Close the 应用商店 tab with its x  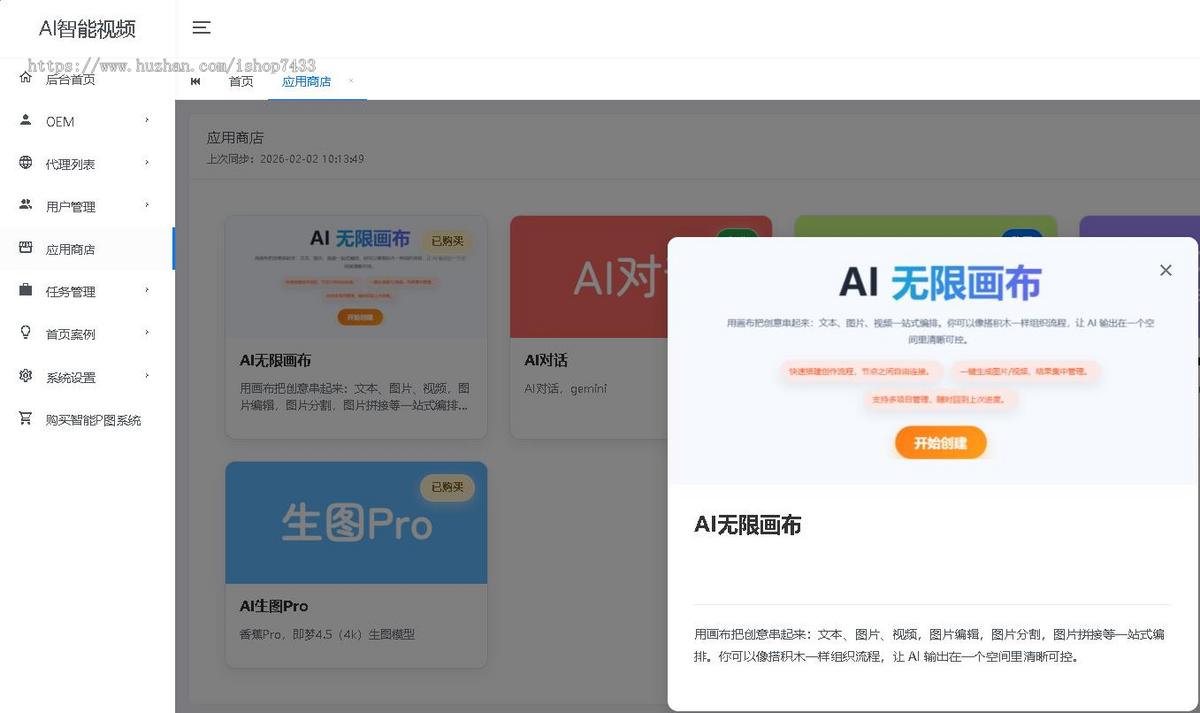[x=351, y=80]
